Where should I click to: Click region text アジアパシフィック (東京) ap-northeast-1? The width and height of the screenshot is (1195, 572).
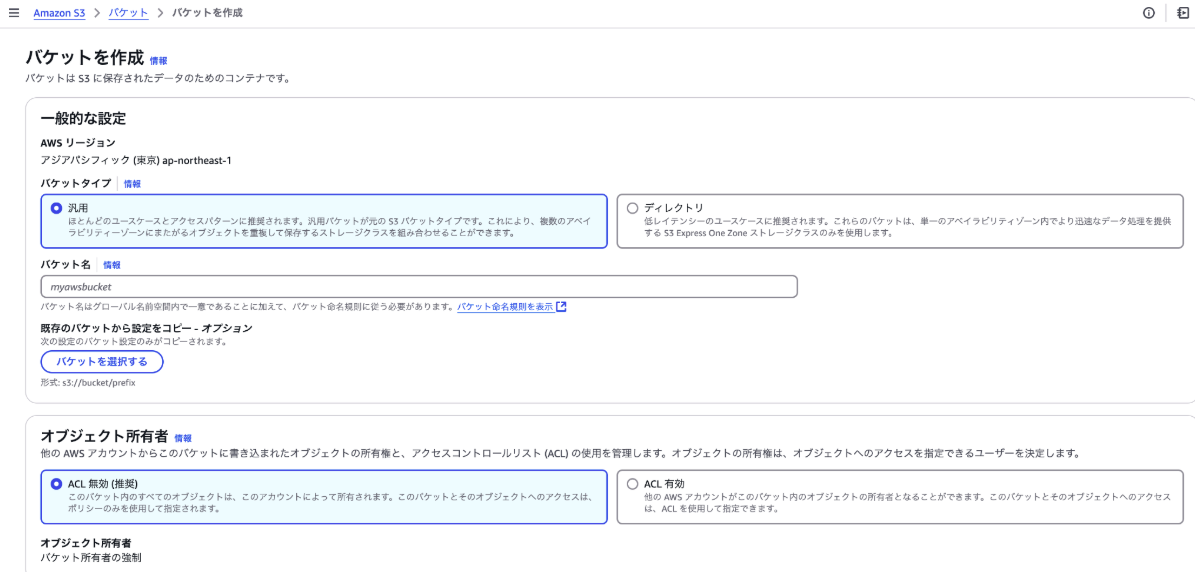click(136, 161)
